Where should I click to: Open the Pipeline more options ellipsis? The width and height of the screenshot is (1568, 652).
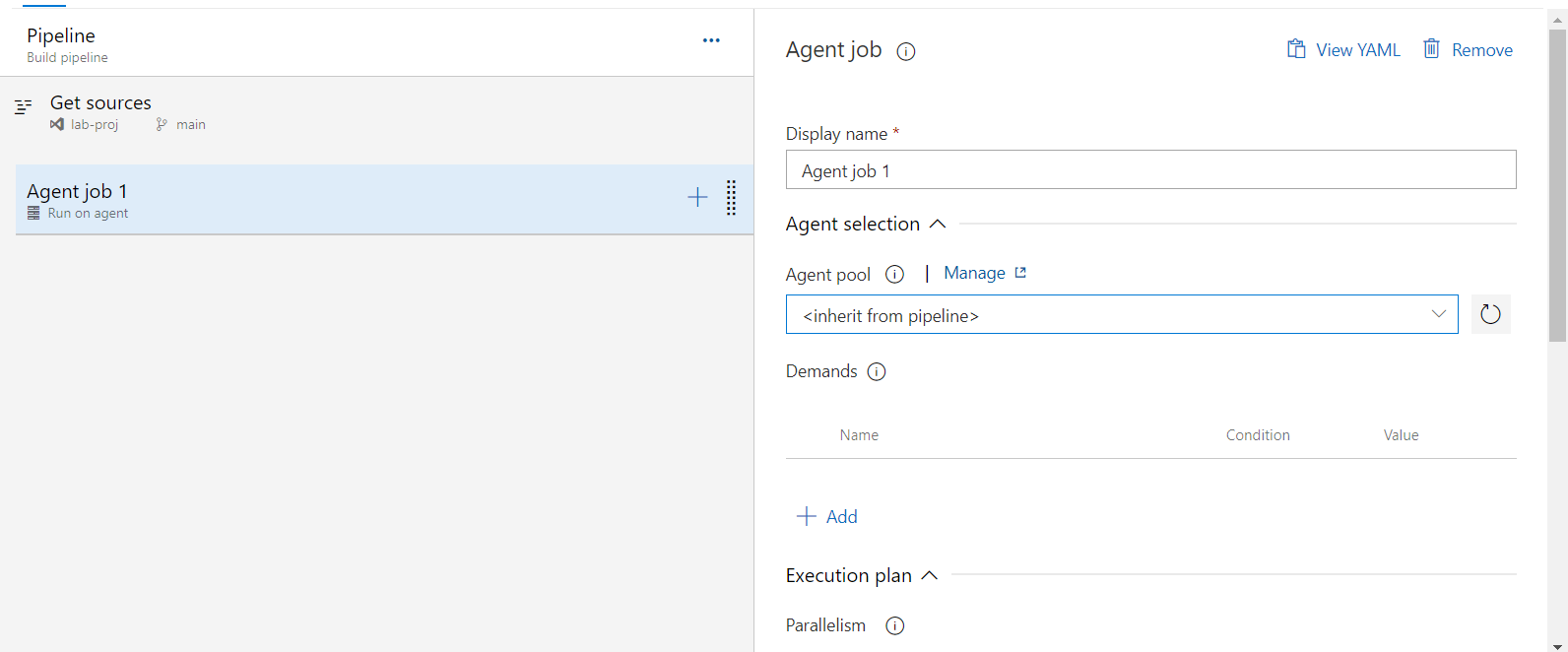(711, 40)
